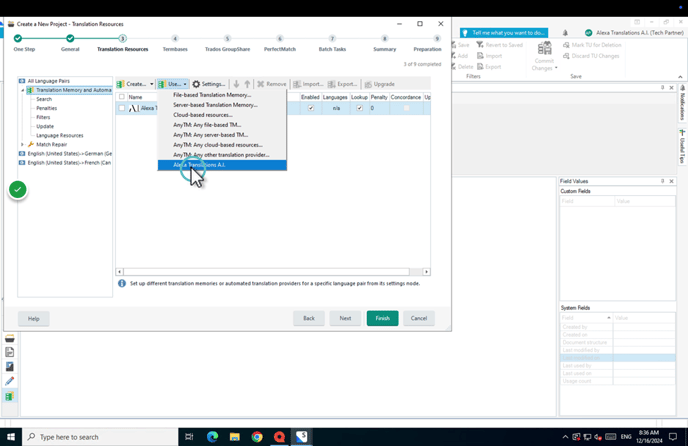Click the Help button
The height and width of the screenshot is (446, 688).
(x=34, y=319)
